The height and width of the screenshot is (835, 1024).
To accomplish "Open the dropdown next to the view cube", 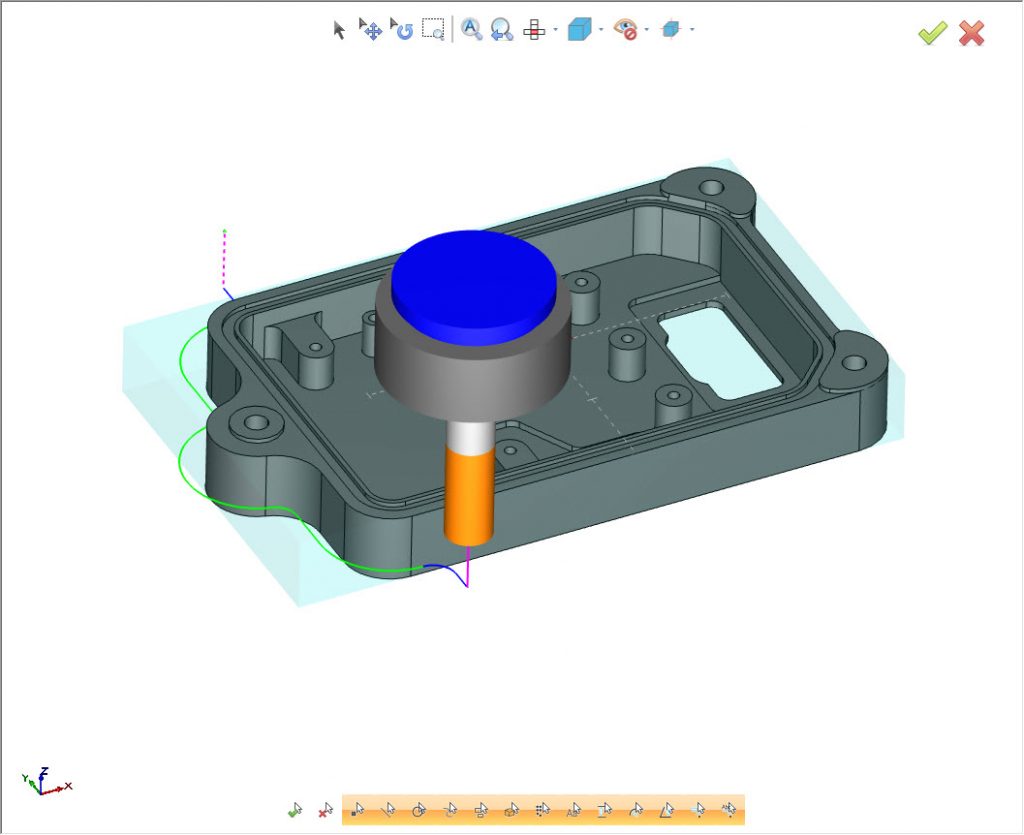I will (x=600, y=30).
